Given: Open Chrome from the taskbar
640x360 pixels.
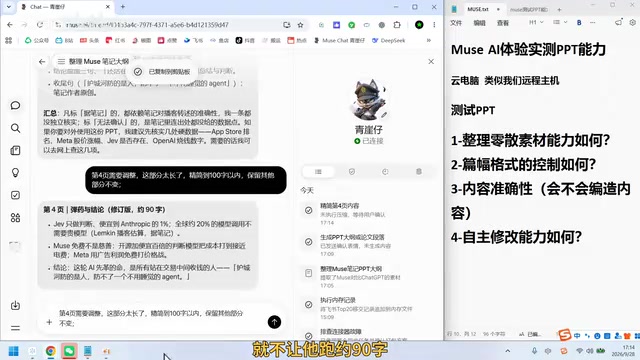Looking at the screenshot, I should [x=51, y=351].
